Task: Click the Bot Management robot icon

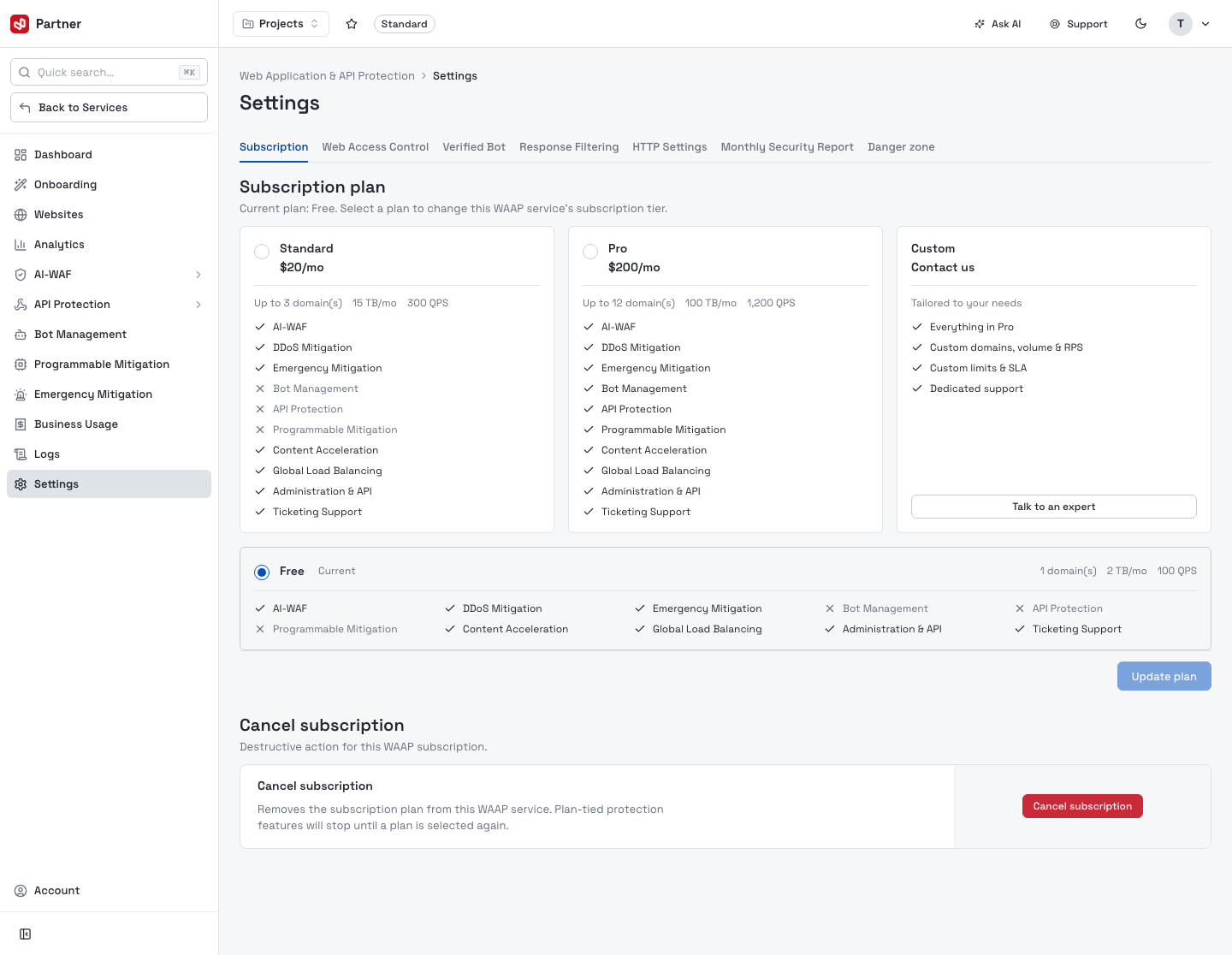Action: (x=21, y=335)
